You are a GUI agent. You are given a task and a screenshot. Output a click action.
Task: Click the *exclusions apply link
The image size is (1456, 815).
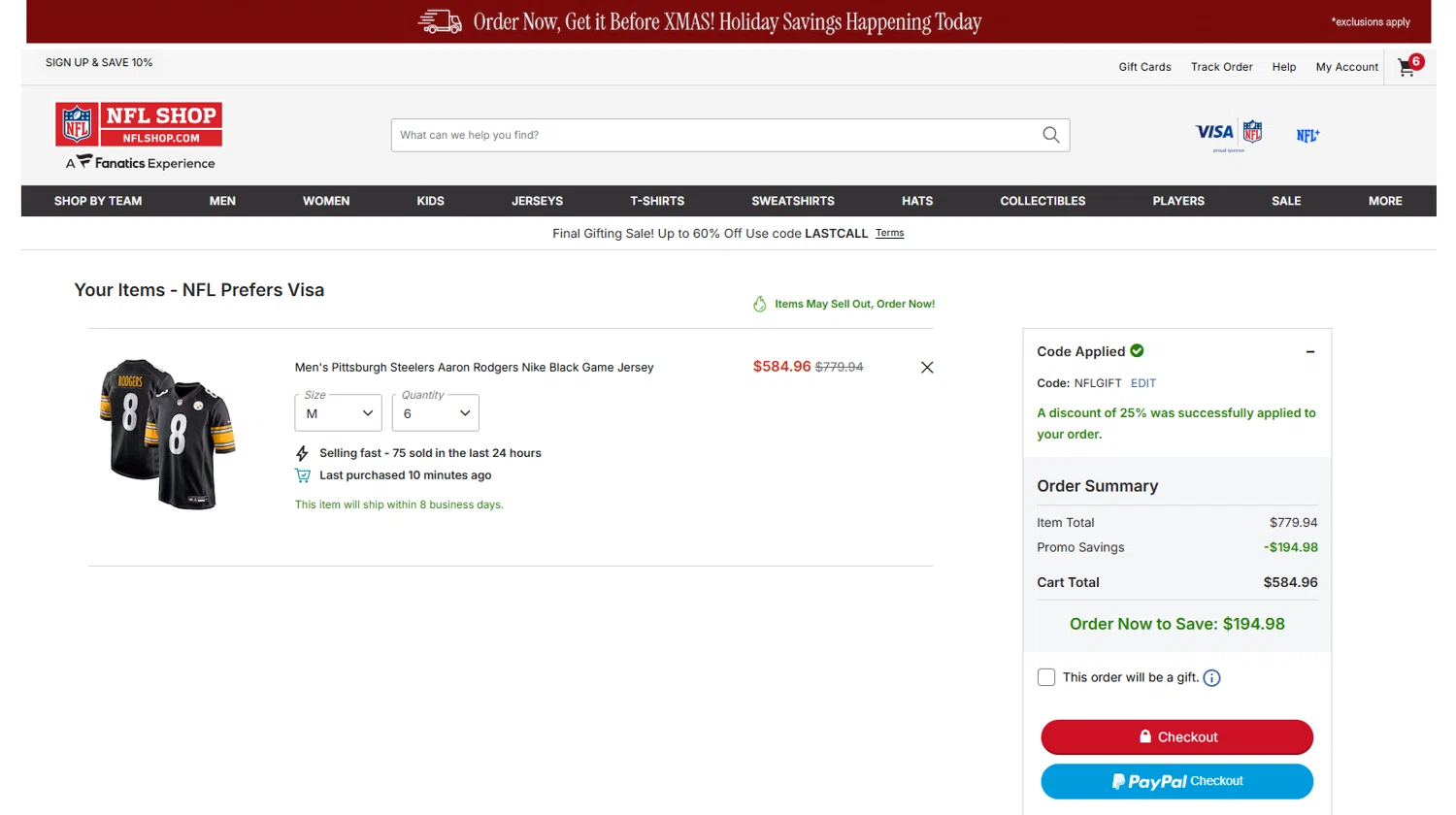pyautogui.click(x=1371, y=21)
